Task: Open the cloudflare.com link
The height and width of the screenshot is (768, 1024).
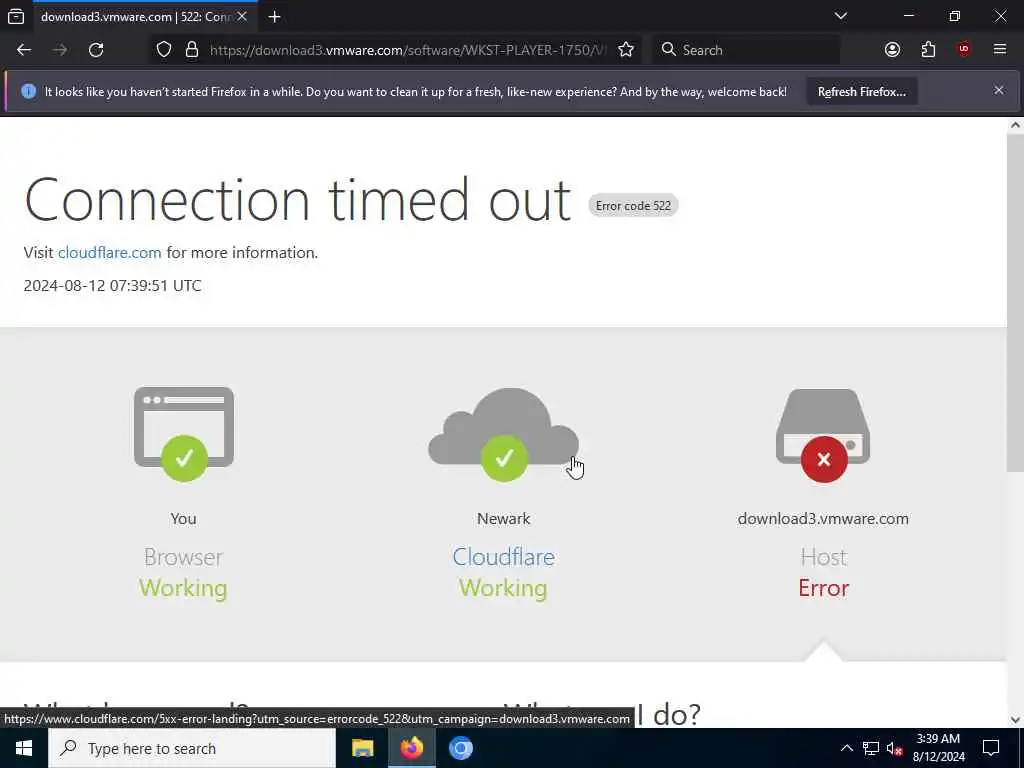Action: click(110, 253)
